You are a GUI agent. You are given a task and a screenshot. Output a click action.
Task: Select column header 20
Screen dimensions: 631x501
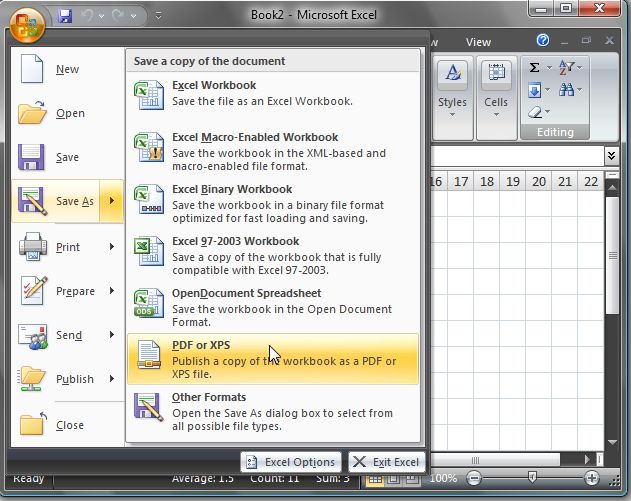coord(539,181)
